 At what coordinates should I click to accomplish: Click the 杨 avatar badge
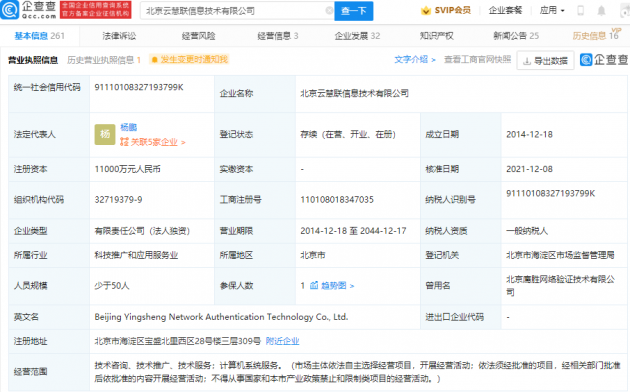(x=105, y=135)
